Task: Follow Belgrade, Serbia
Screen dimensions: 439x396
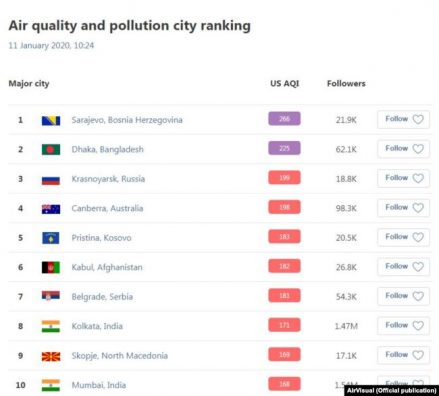Action: pyautogui.click(x=403, y=296)
